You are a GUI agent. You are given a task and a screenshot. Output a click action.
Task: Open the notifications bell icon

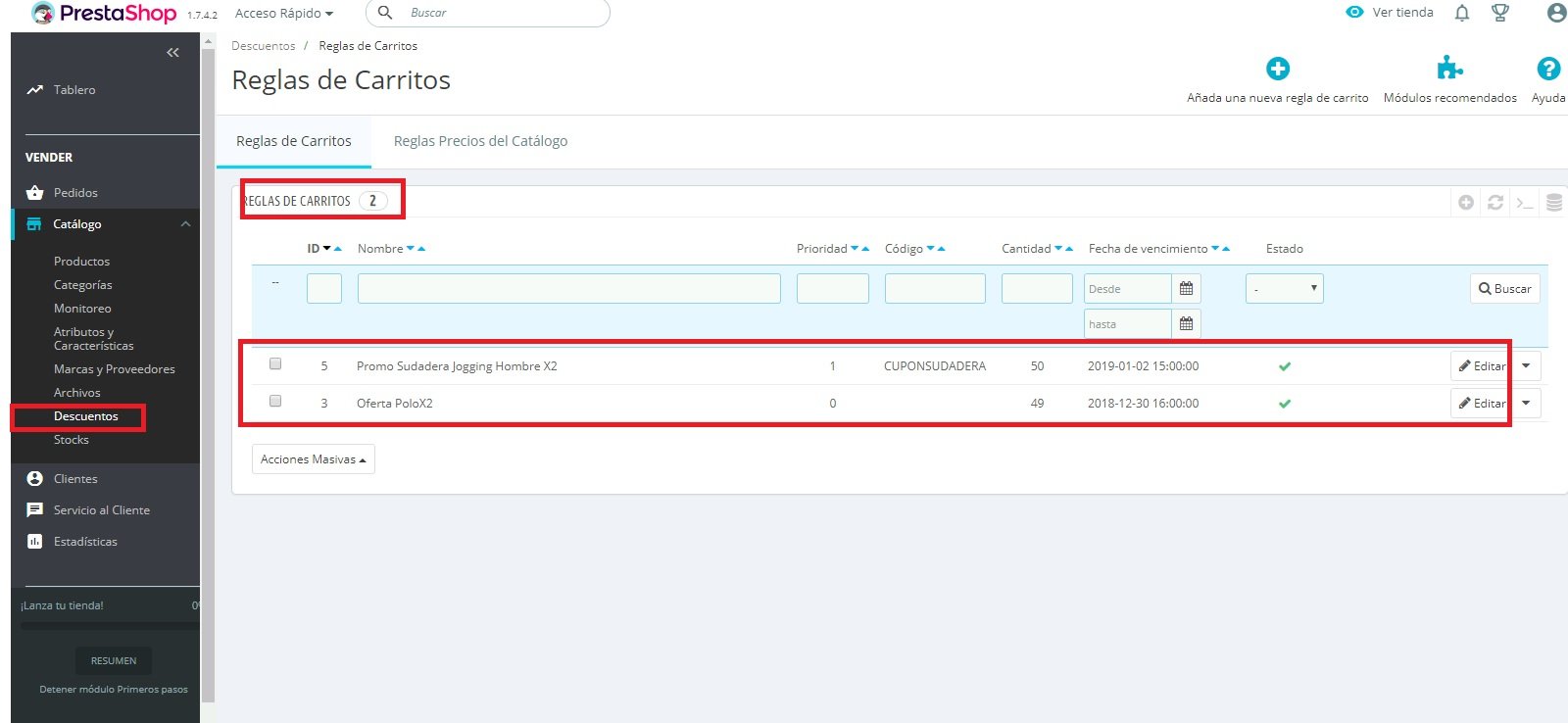tap(1462, 13)
